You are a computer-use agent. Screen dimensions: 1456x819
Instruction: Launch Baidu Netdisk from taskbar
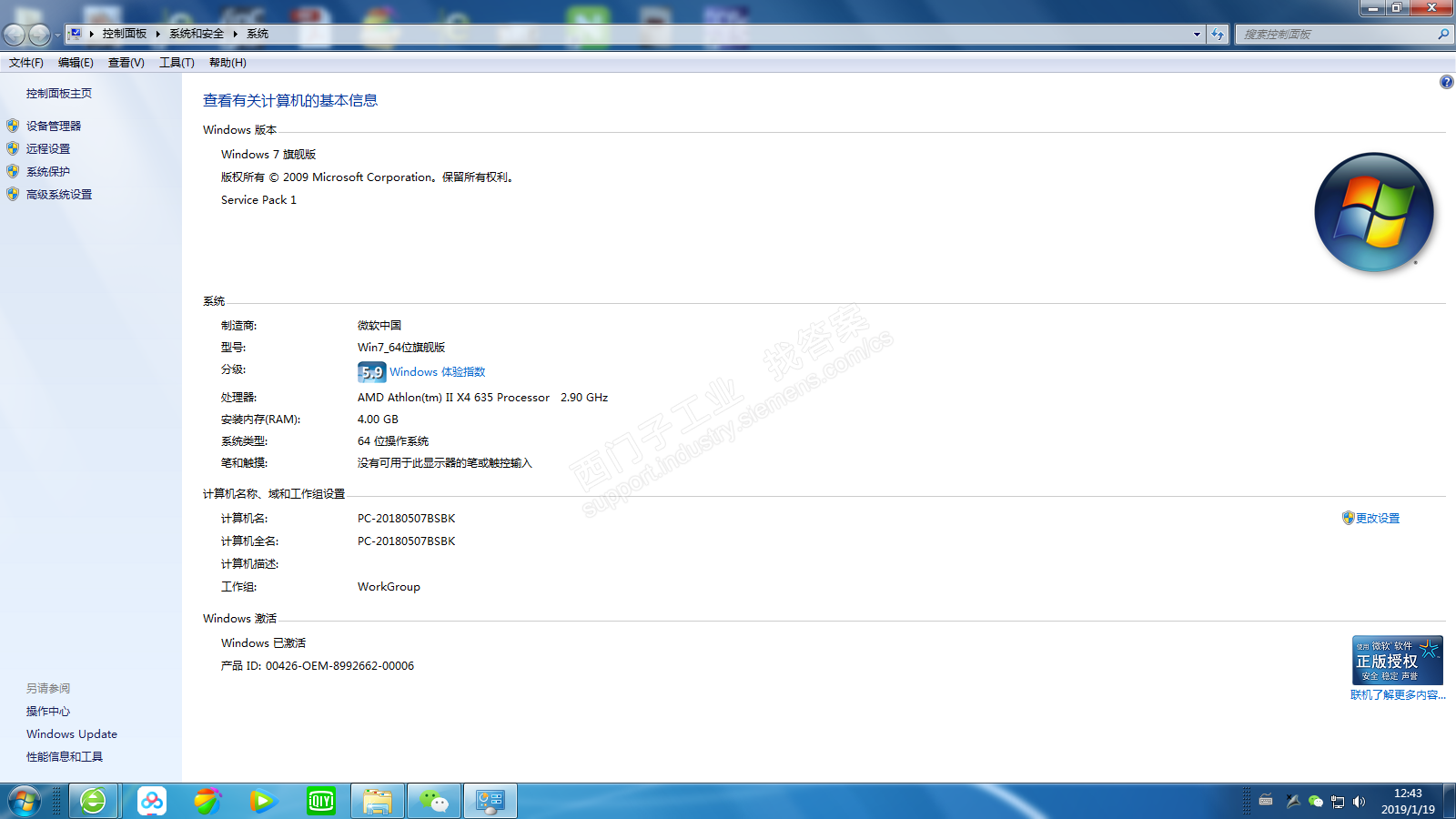152,801
